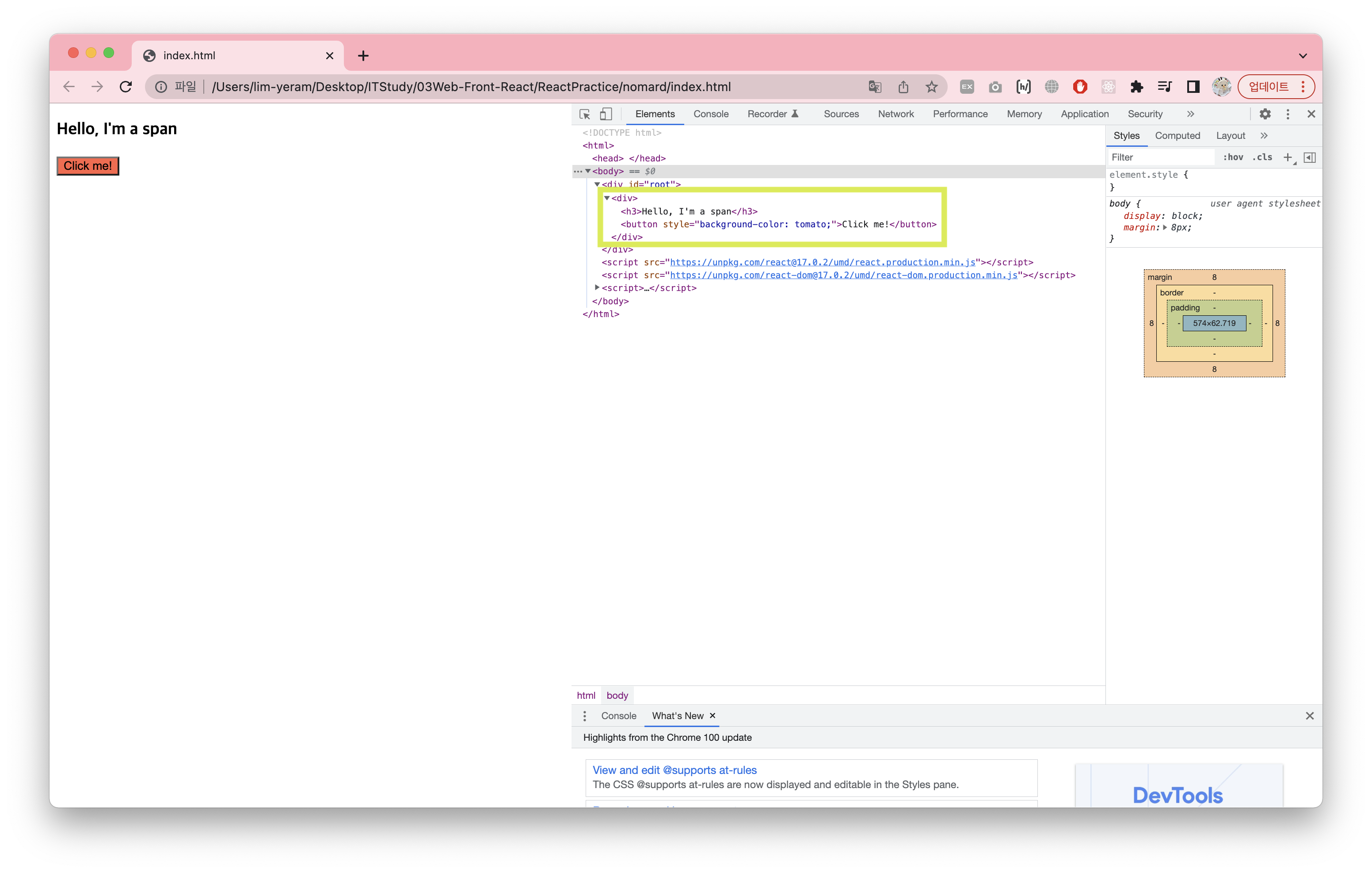Activate the inspect element picker icon
Screen dimensions: 1372x873
tap(585, 114)
